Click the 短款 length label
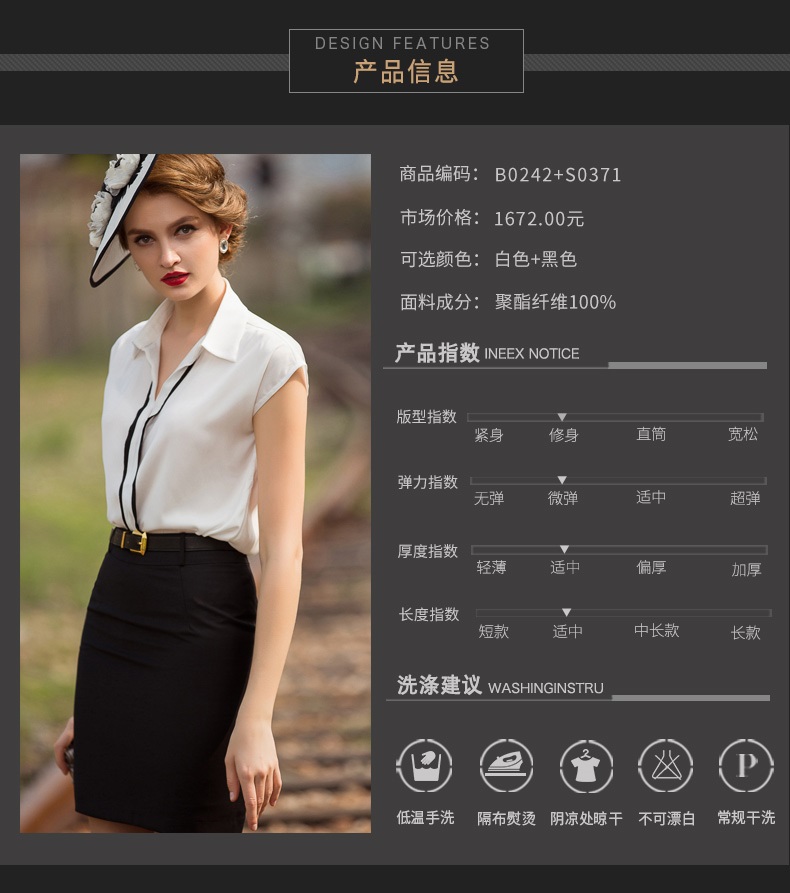 (493, 632)
